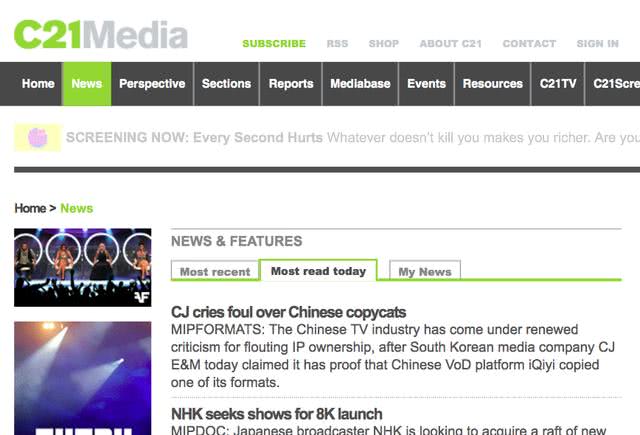Open the About C21 page
The image size is (640, 435).
450,44
